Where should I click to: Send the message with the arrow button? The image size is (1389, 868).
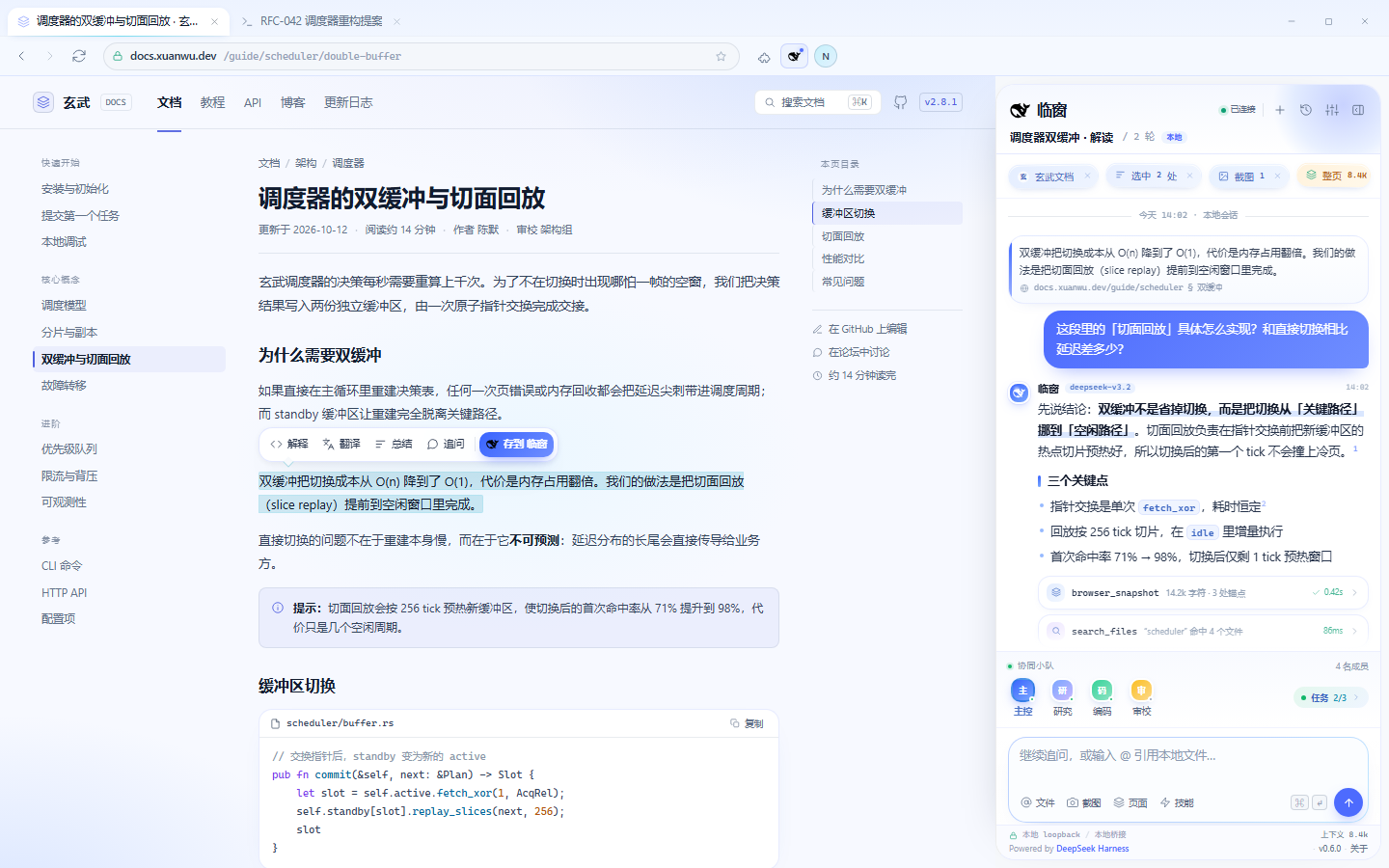(1348, 802)
